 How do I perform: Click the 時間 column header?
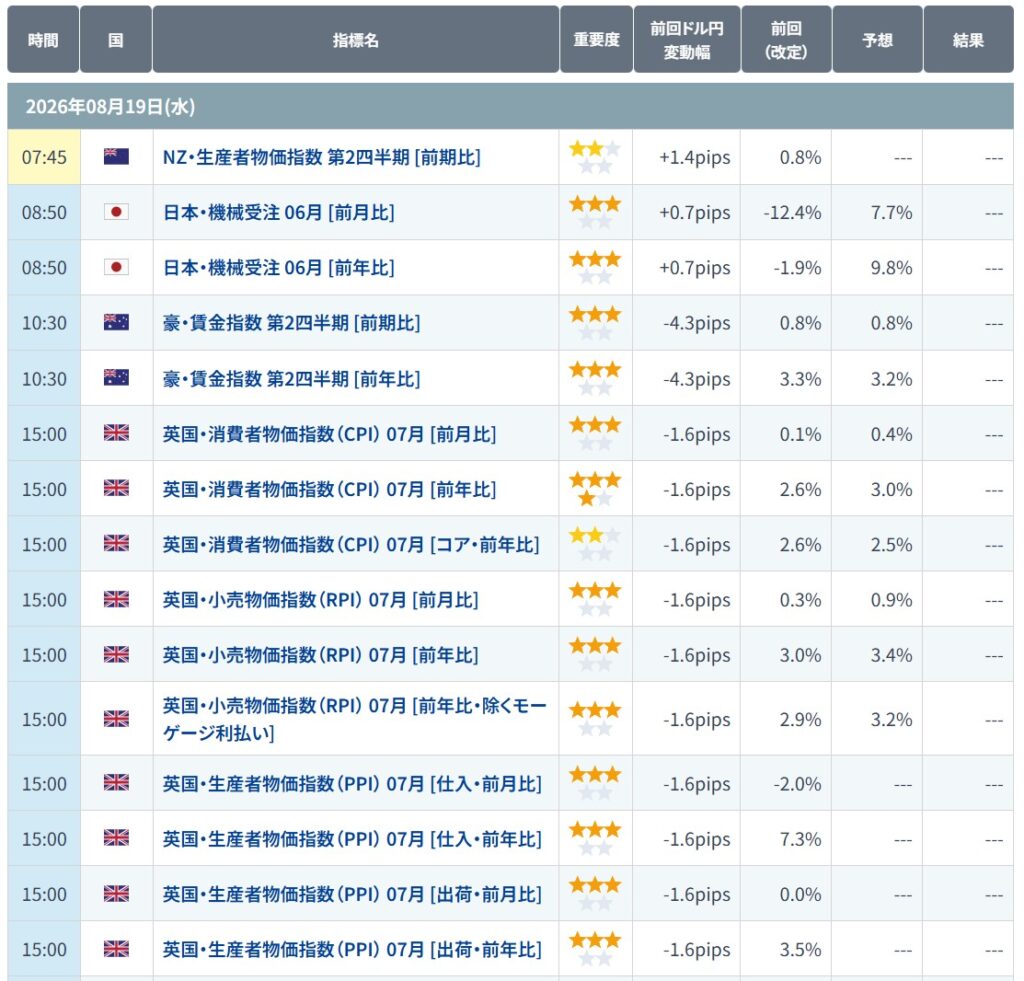tap(43, 39)
